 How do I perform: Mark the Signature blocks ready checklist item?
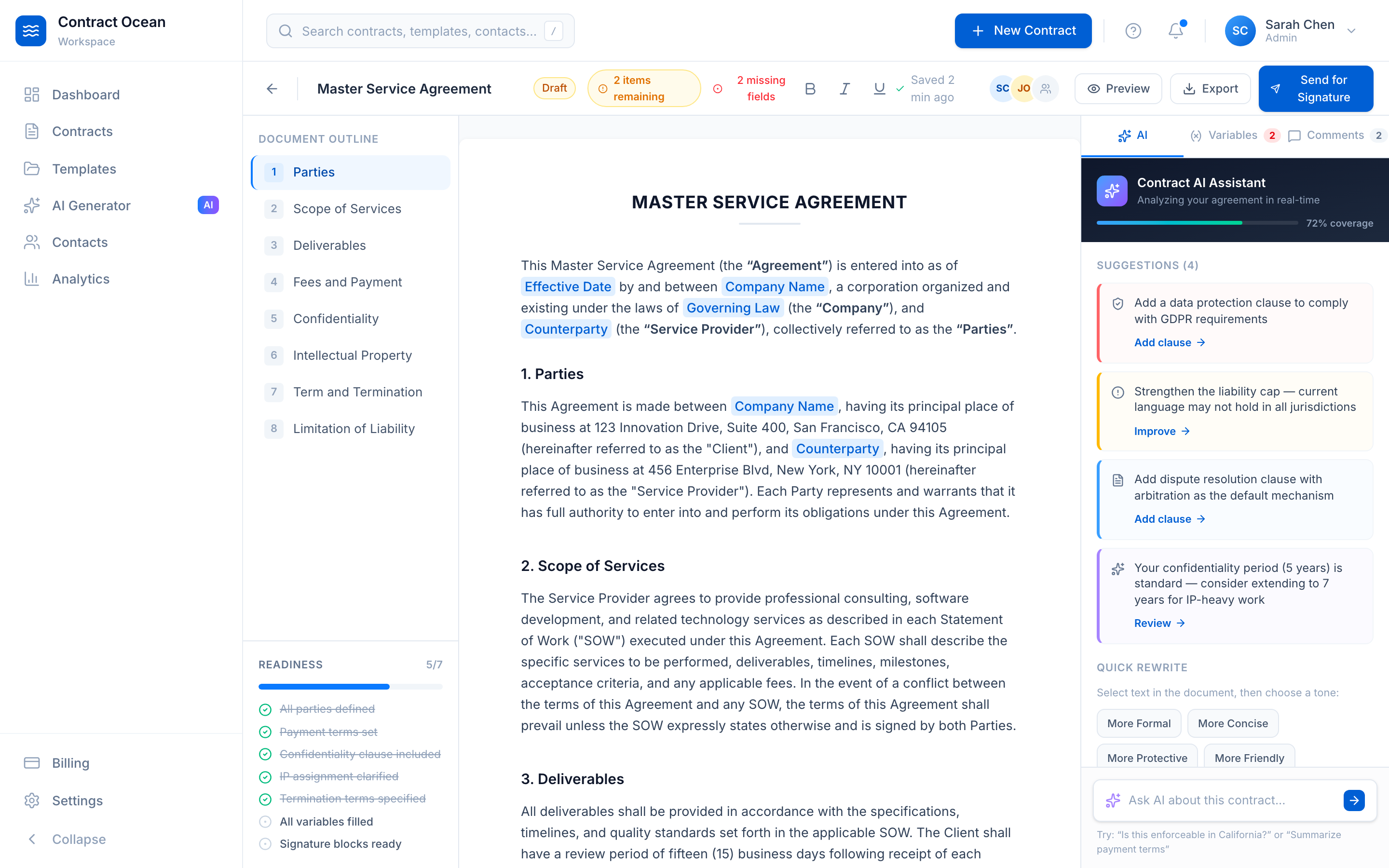click(x=265, y=843)
